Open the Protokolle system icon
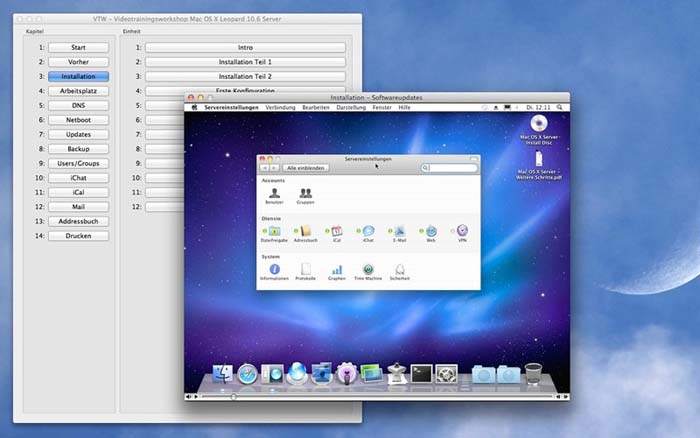The image size is (700, 438). click(x=305, y=271)
